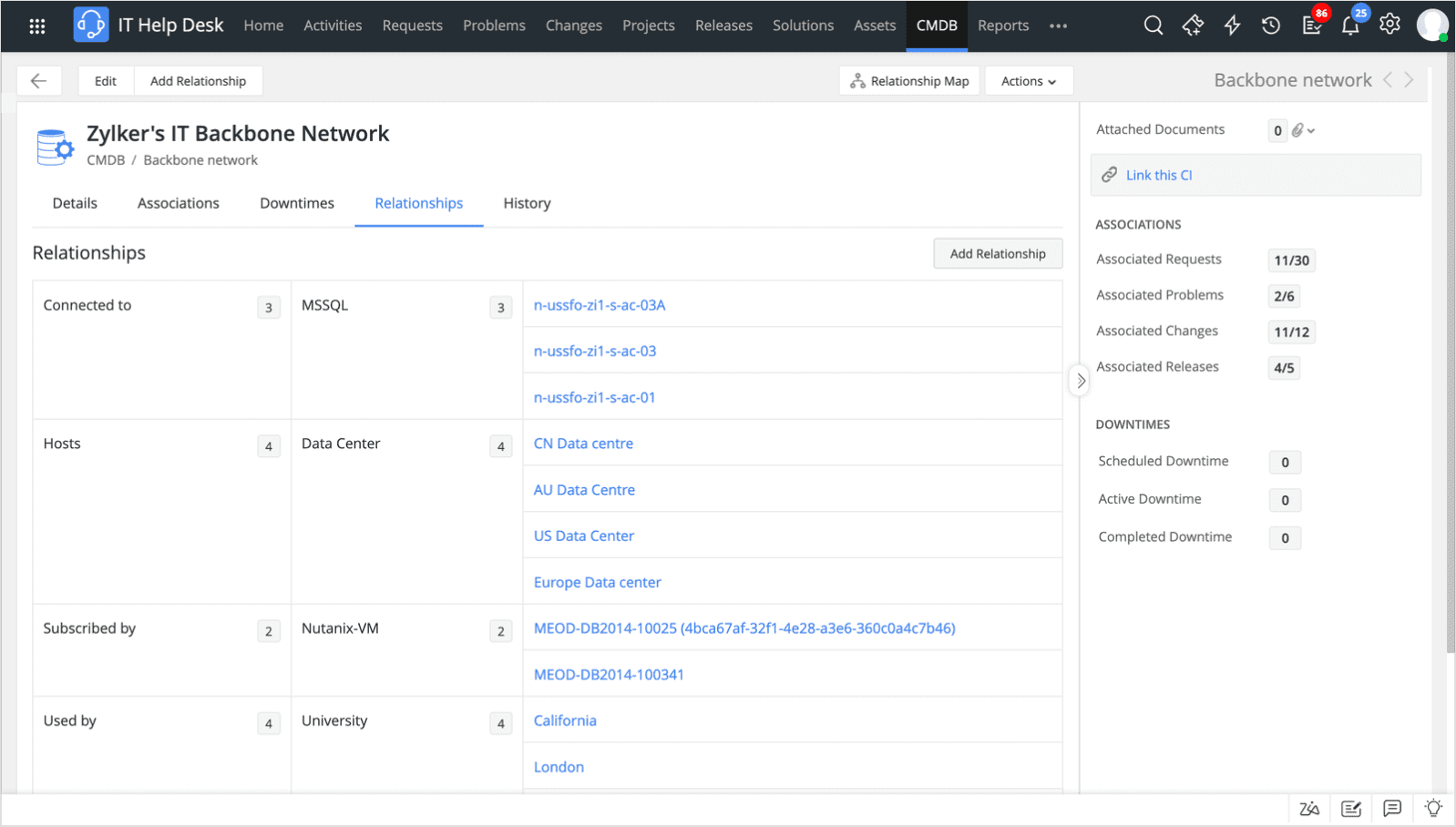Click the Link this CI link

pos(1159,175)
